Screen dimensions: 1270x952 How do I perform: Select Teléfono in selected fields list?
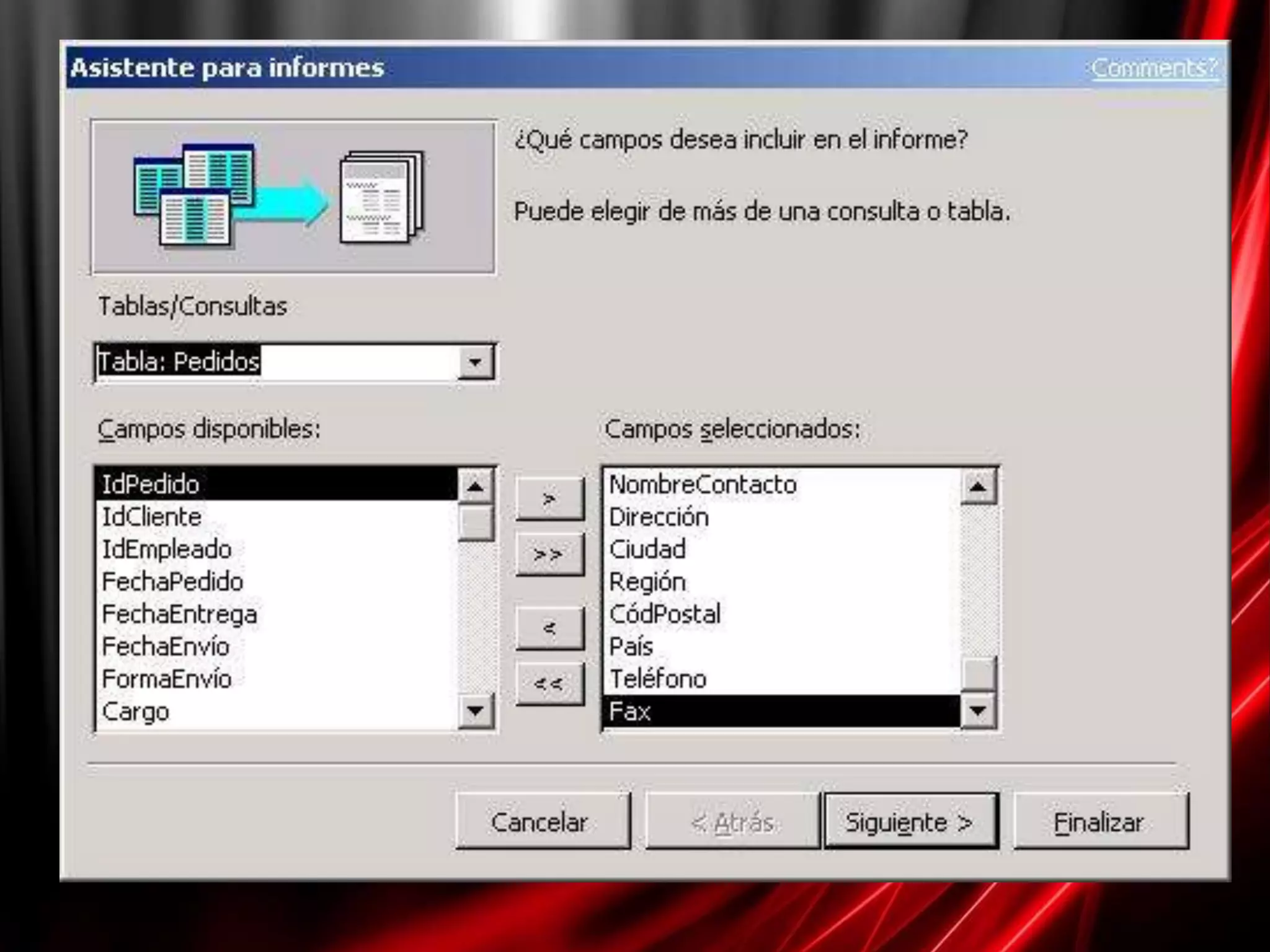pos(659,679)
